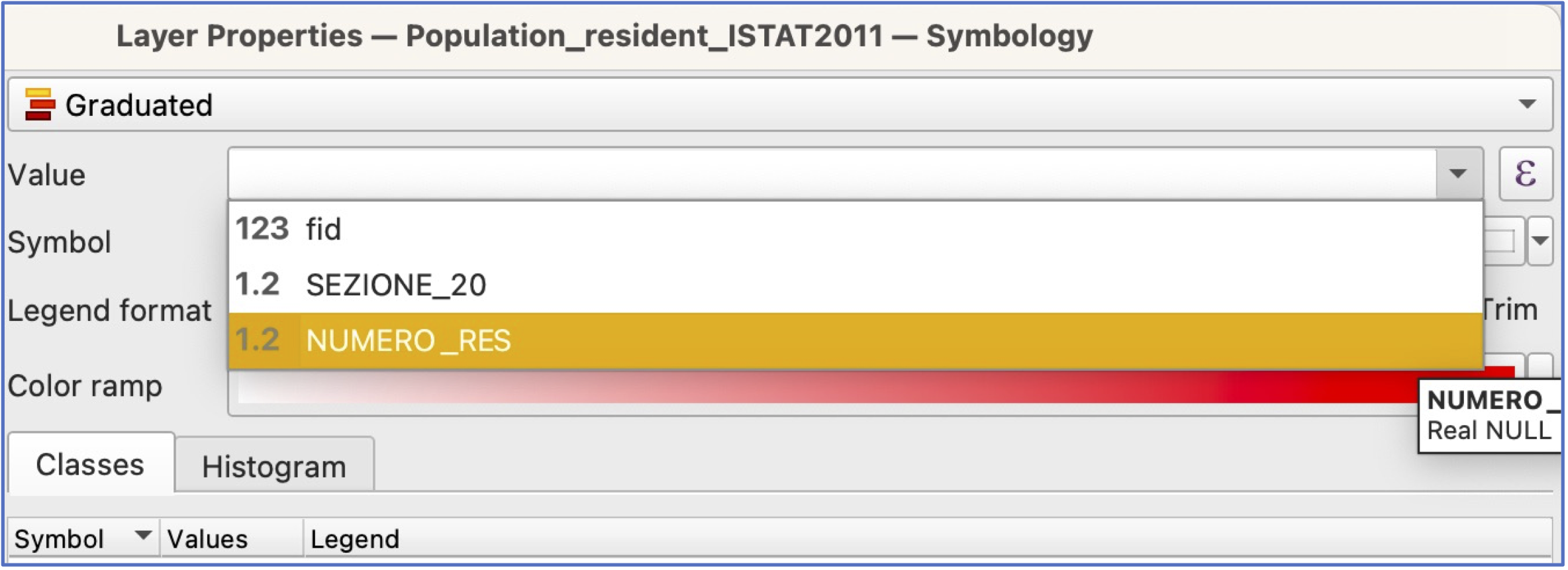
Task: Select the fid field option
Action: 856,229
